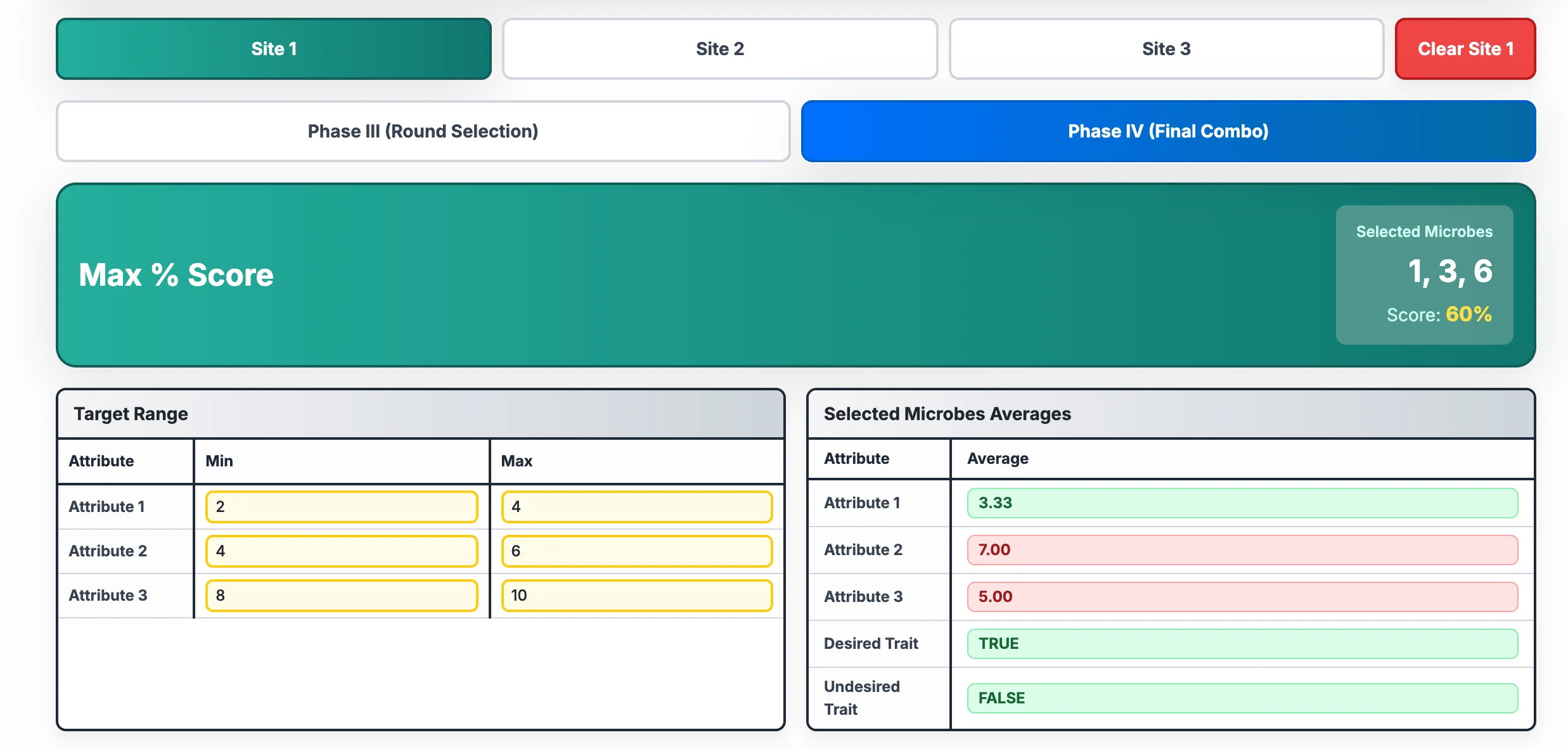Switch to the Site 2 tab
Screen dimensions: 1568x749
719,49
